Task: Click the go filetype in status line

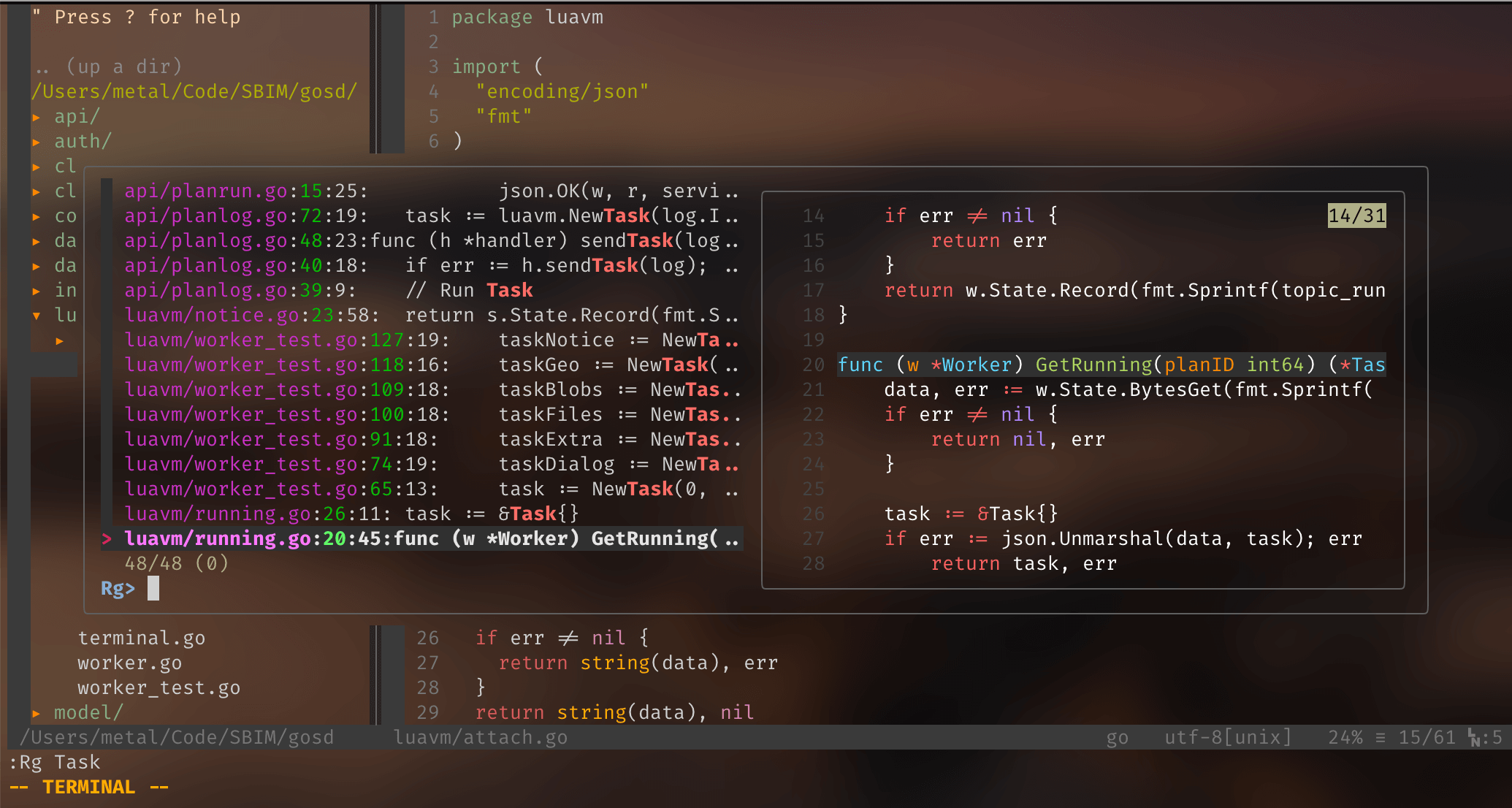Action: click(1118, 738)
